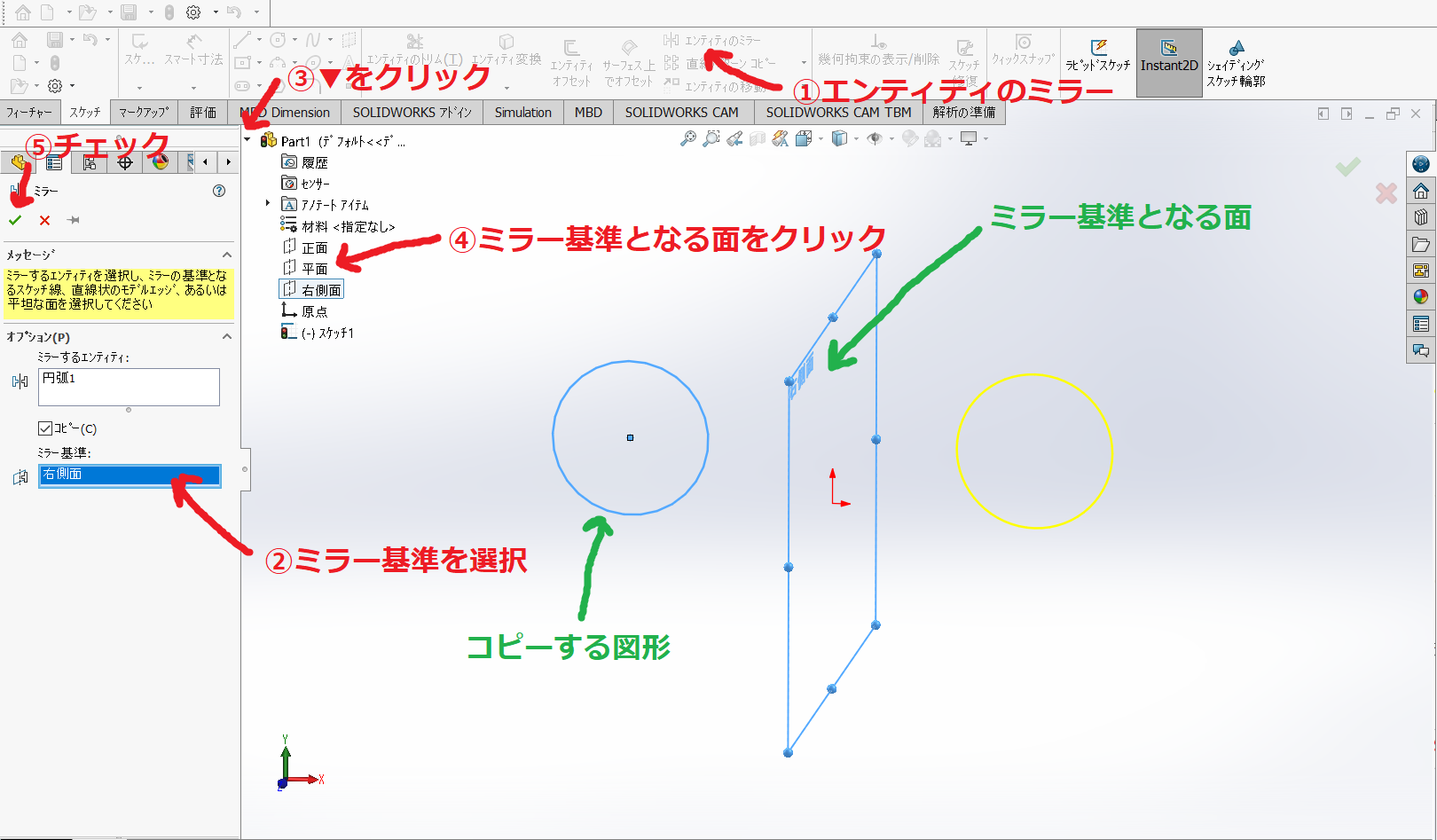Screen dimensions: 1437x840
Task: Click the Mirror Entities tool icon
Action: click(x=671, y=40)
